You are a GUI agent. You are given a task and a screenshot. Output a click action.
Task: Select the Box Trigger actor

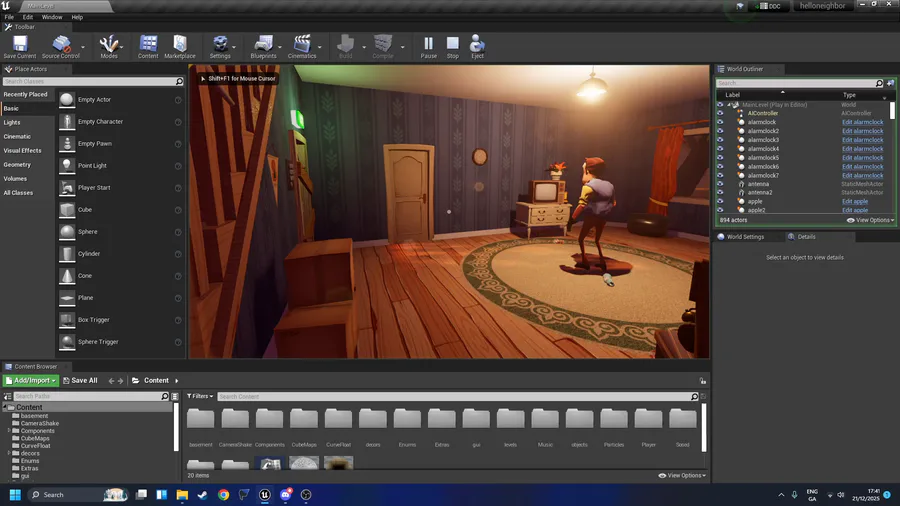pyautogui.click(x=121, y=320)
